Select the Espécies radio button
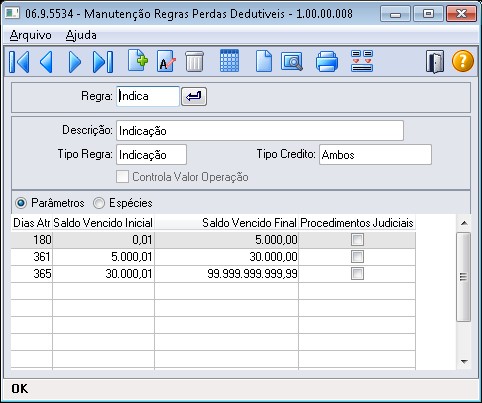This screenshot has height=403, width=482. click(x=99, y=203)
